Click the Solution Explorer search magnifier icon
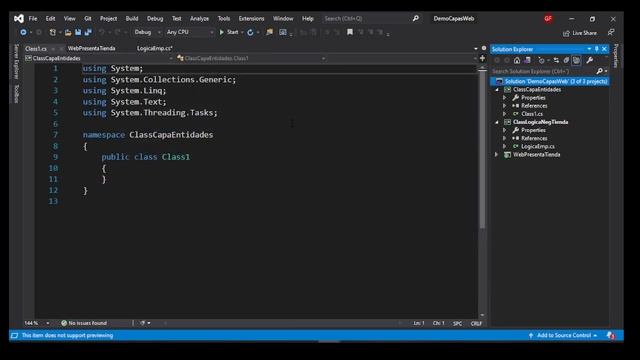 click(x=599, y=71)
